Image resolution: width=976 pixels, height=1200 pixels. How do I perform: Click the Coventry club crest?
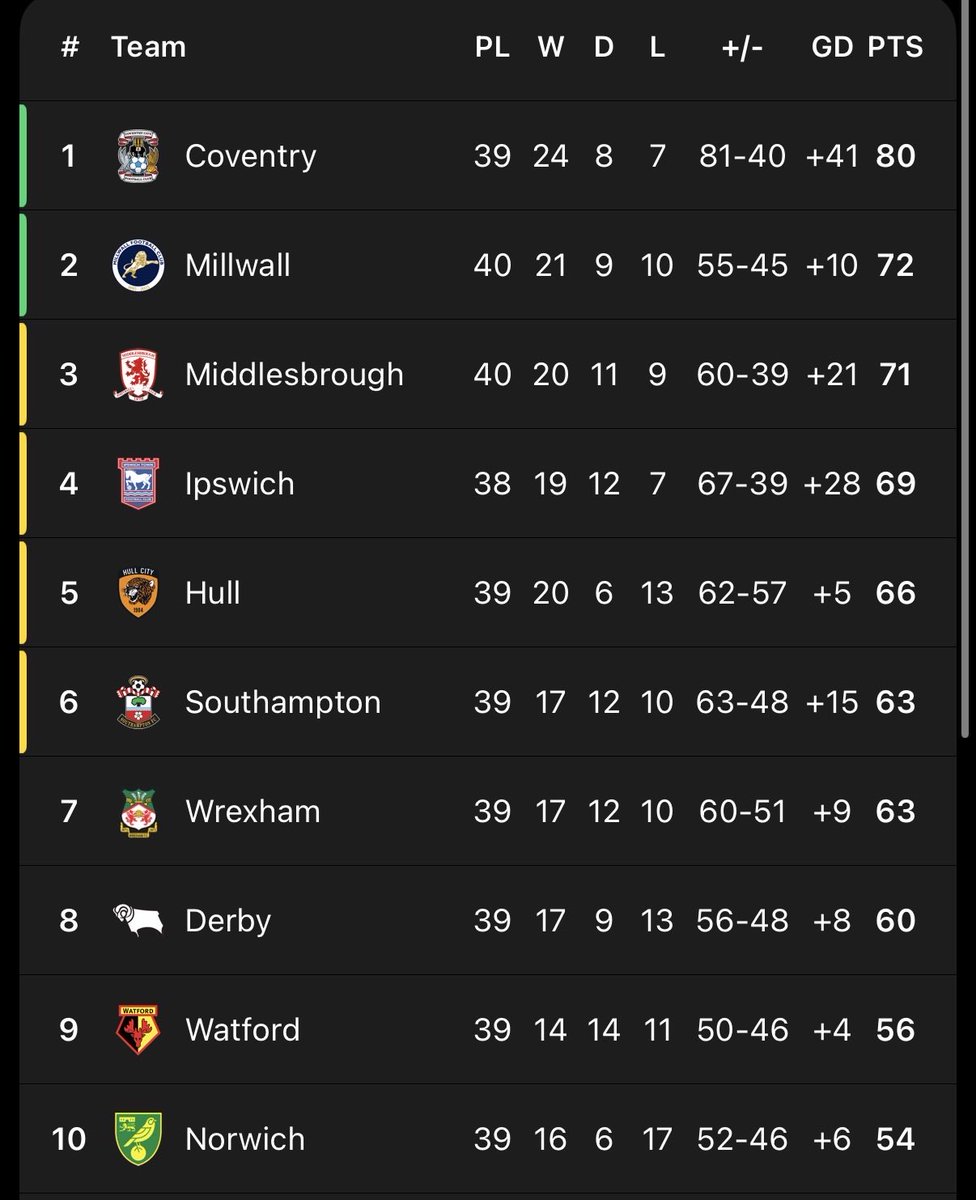(x=138, y=156)
